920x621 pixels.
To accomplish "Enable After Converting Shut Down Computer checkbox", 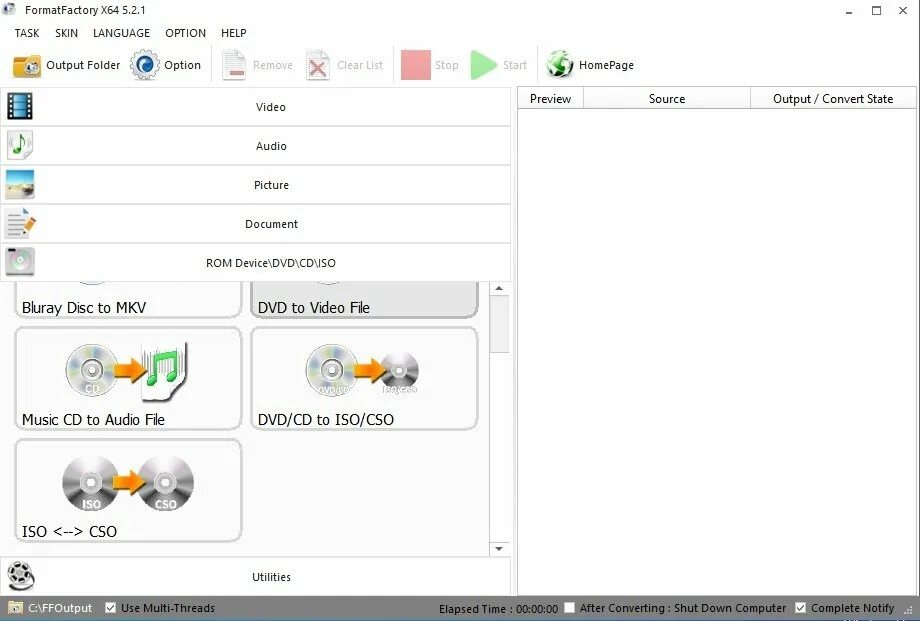I will click(x=569, y=608).
